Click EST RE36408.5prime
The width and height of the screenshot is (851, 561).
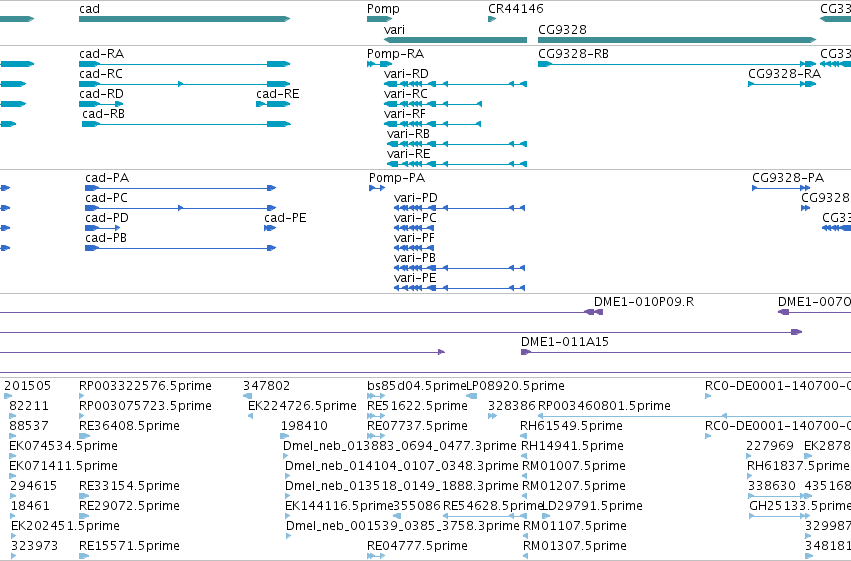[x=84, y=436]
